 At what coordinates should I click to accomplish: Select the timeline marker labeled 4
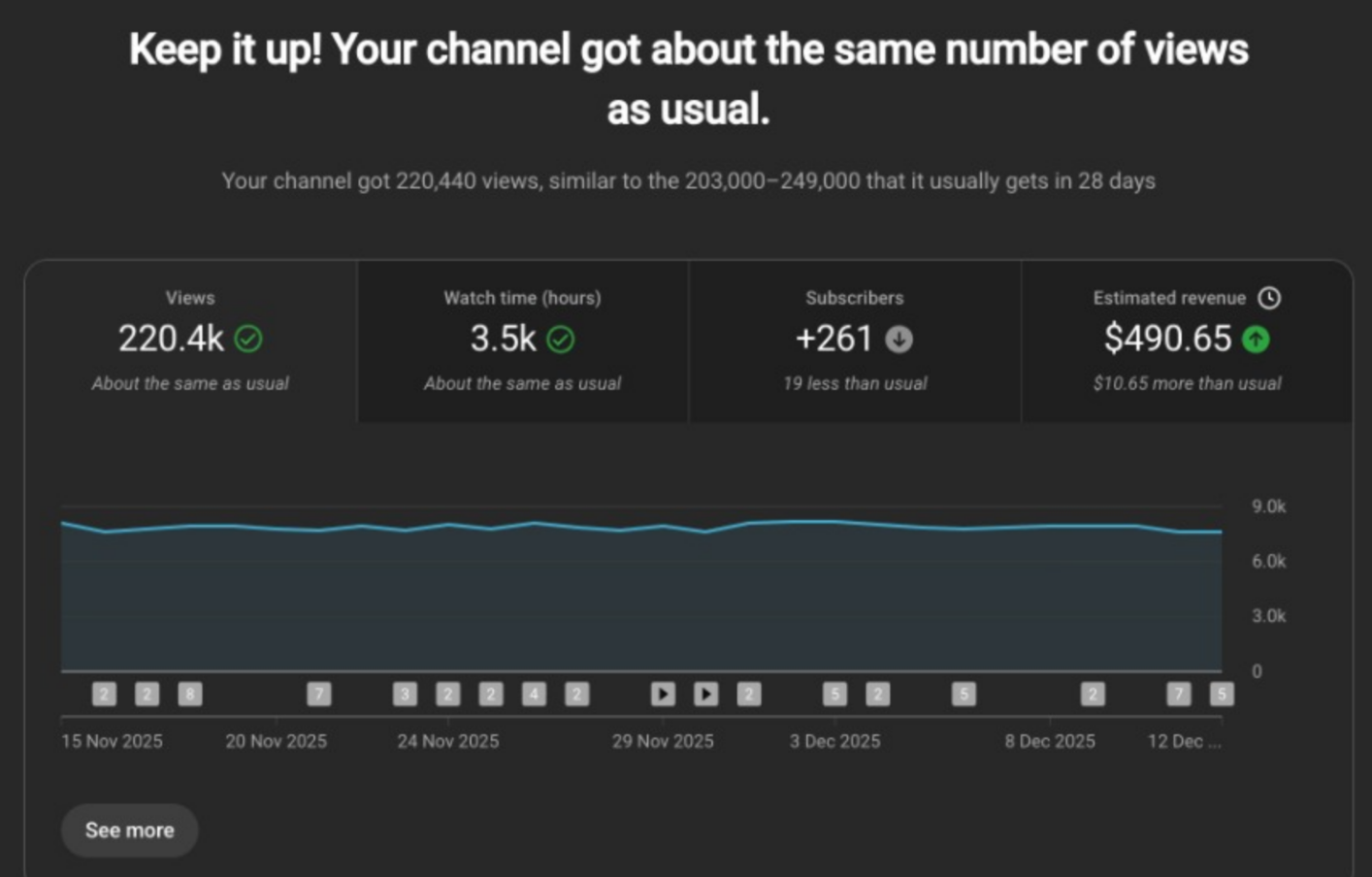[x=534, y=694]
